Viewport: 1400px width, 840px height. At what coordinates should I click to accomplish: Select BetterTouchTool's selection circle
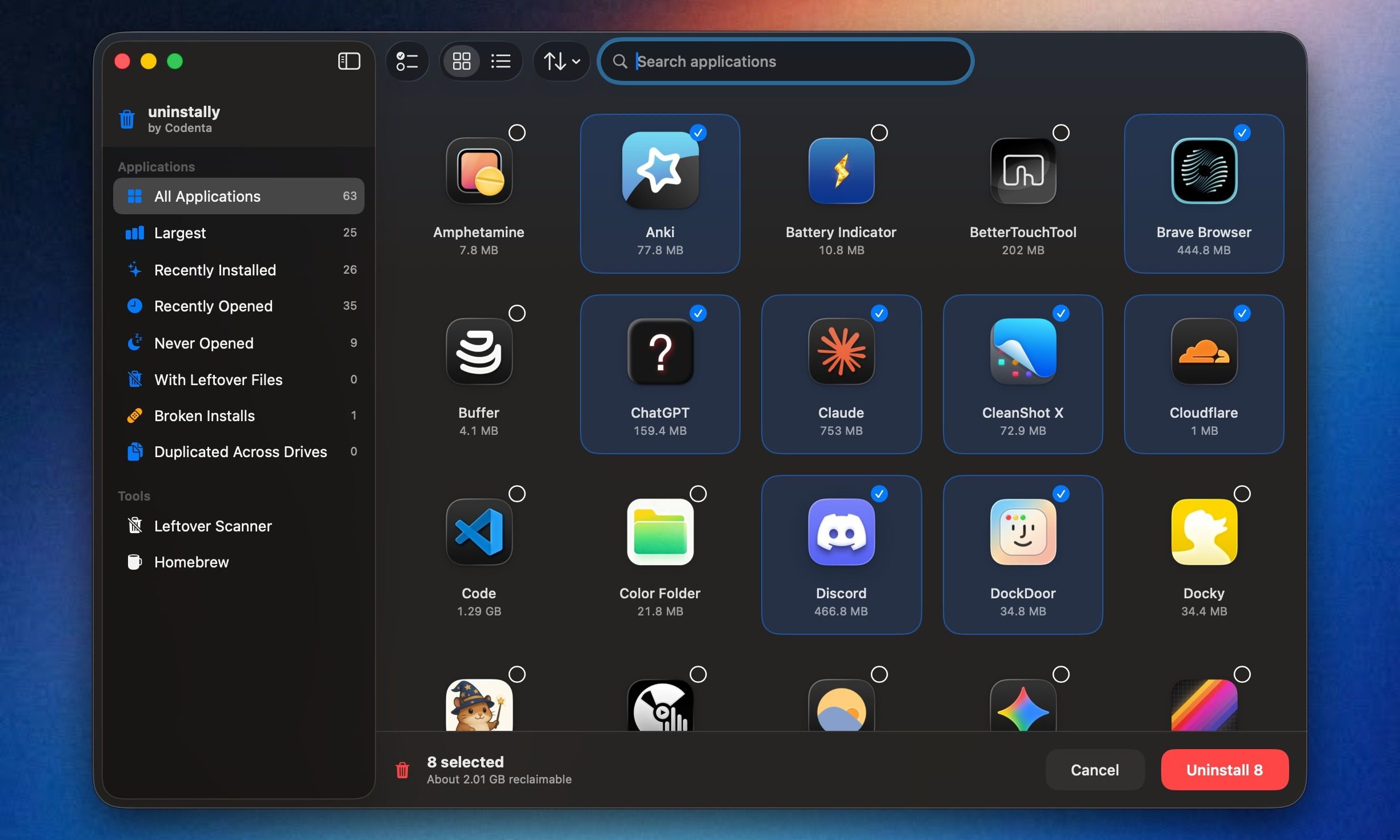point(1061,133)
